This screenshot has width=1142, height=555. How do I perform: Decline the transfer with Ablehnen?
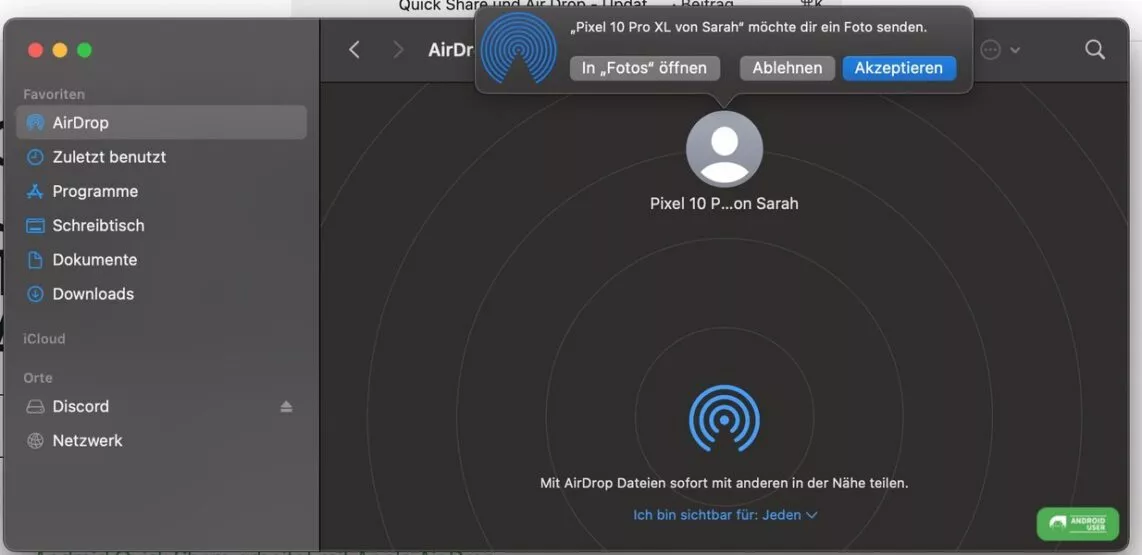click(x=787, y=68)
